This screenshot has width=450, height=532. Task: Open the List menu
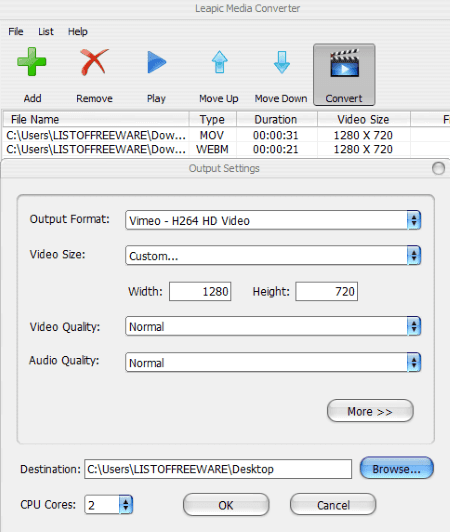(x=45, y=32)
